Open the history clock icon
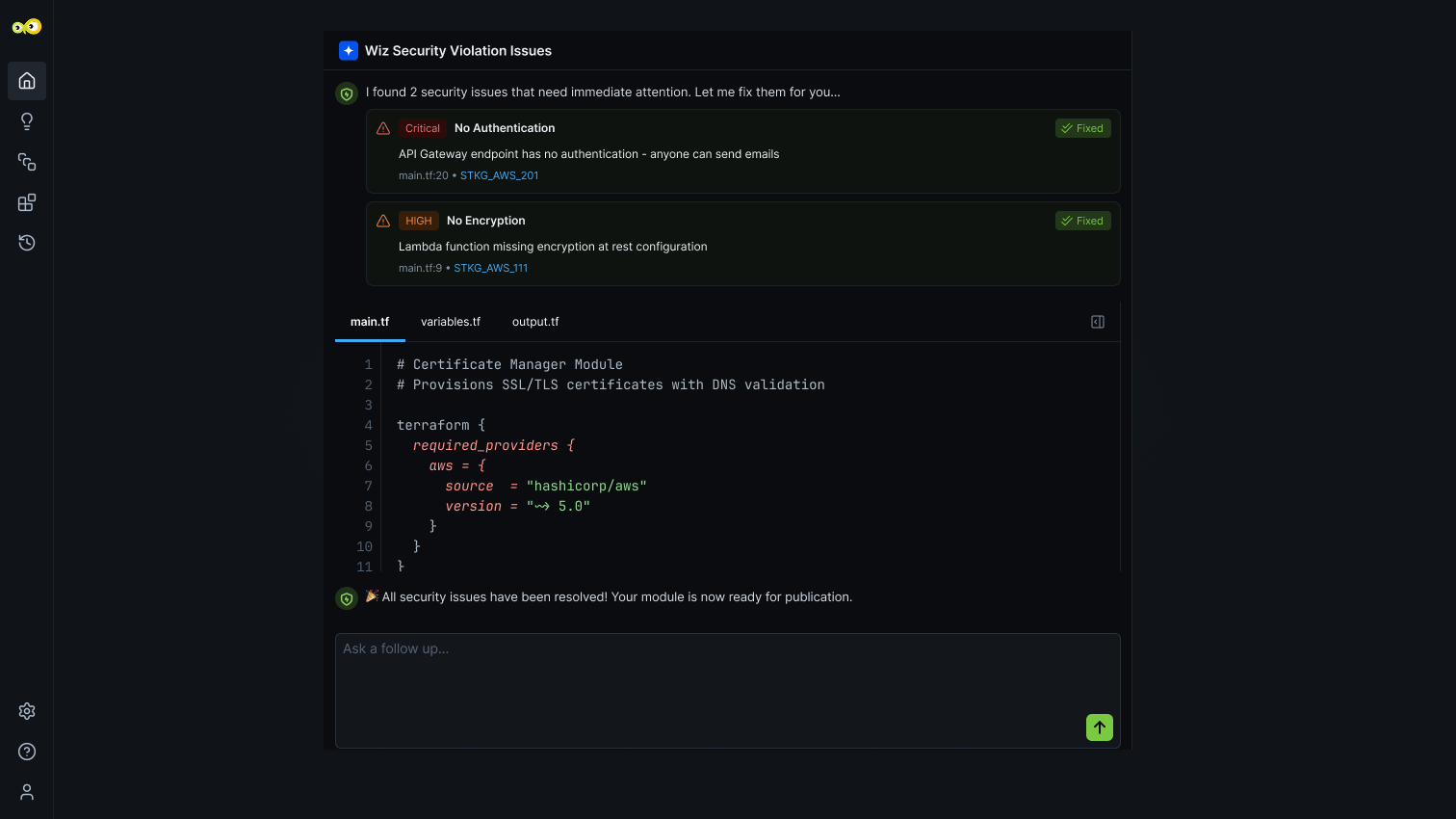 [27, 243]
